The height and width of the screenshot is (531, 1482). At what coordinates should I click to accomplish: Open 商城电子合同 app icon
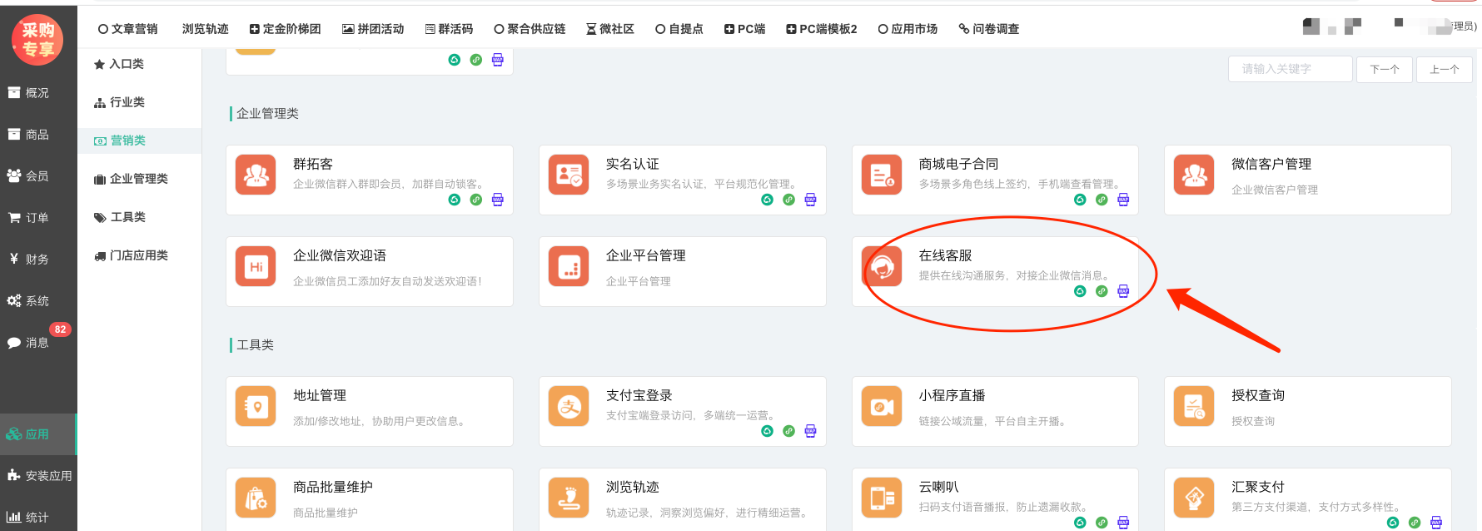[881, 174]
